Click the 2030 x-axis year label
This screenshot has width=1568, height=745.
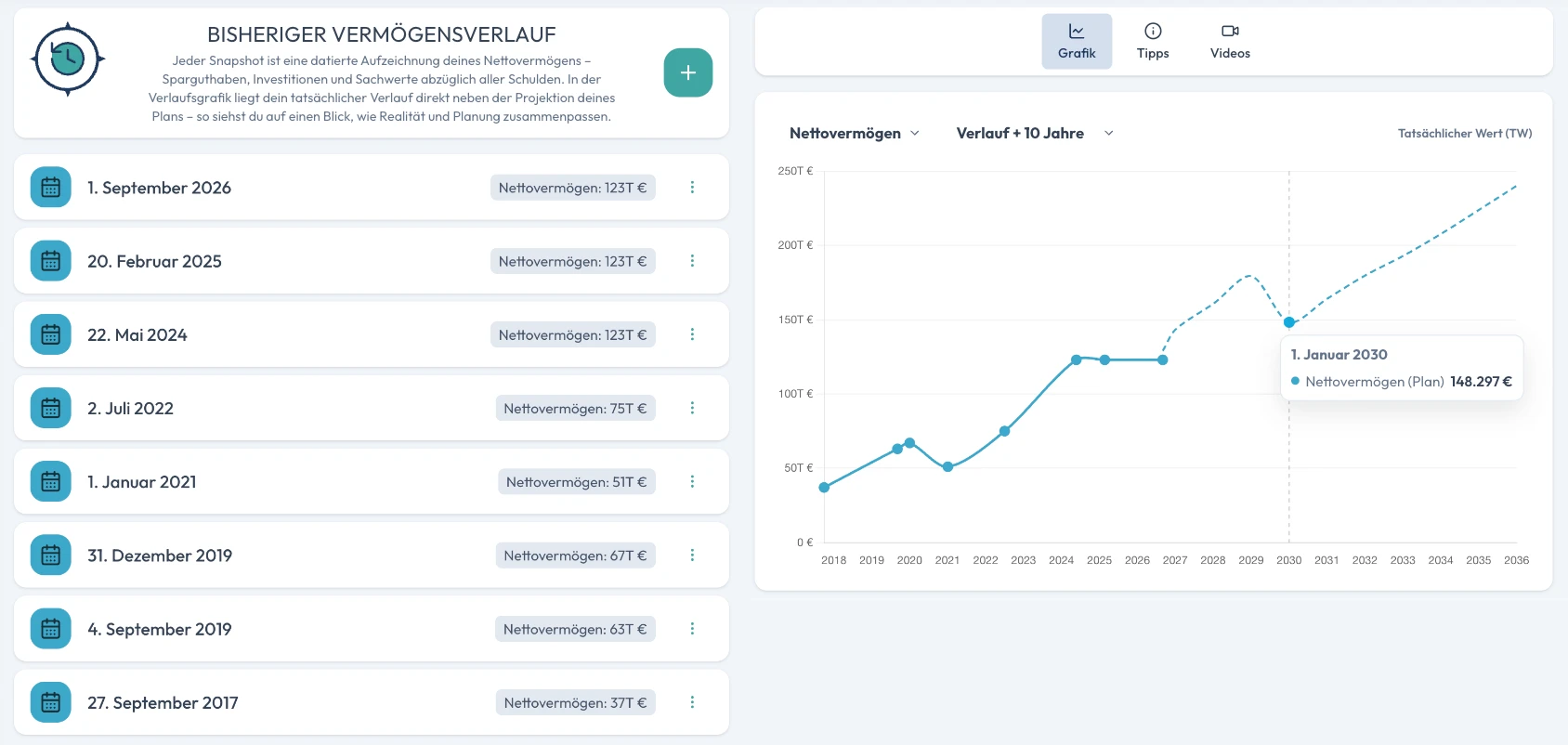coord(1288,560)
